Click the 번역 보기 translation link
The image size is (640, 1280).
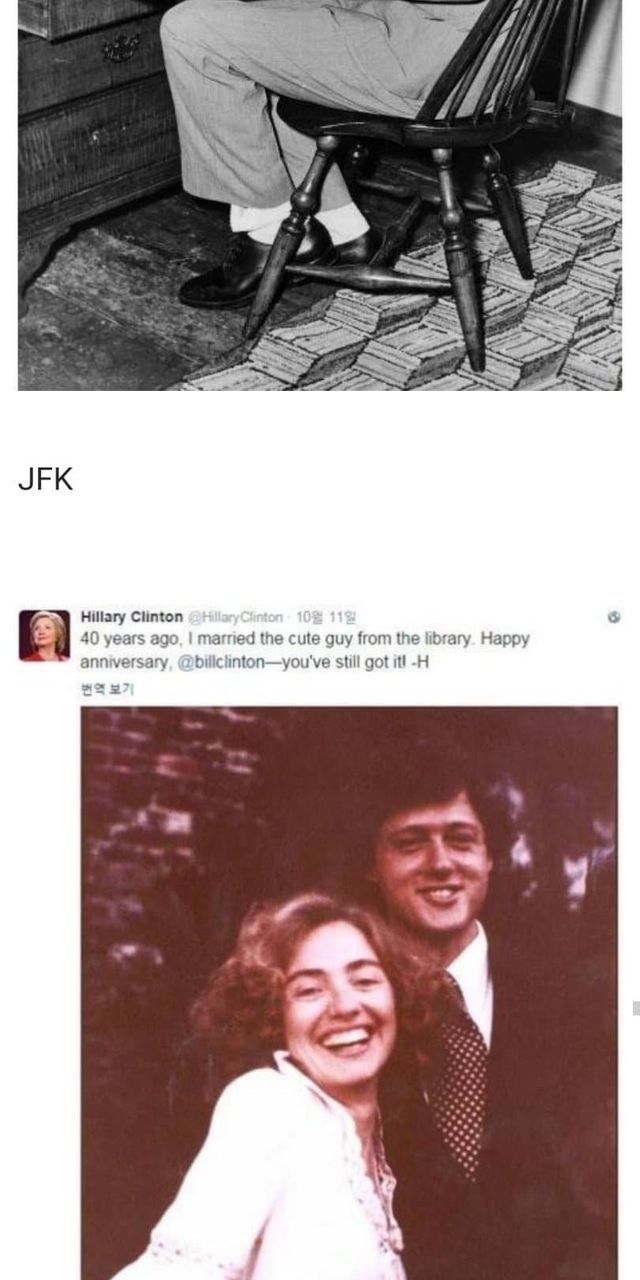(x=107, y=689)
